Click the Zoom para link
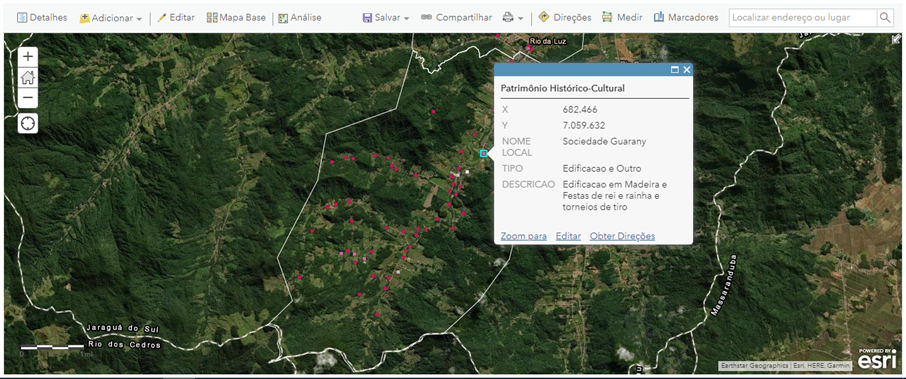This screenshot has width=906, height=379. [x=523, y=236]
